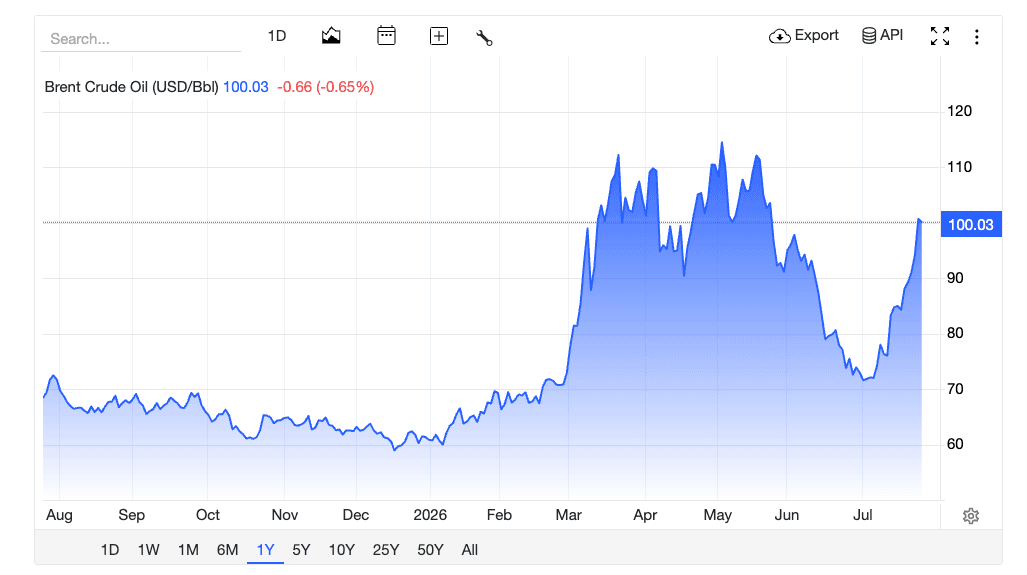Select the 6M range tab
The image size is (1027, 575).
(x=227, y=549)
